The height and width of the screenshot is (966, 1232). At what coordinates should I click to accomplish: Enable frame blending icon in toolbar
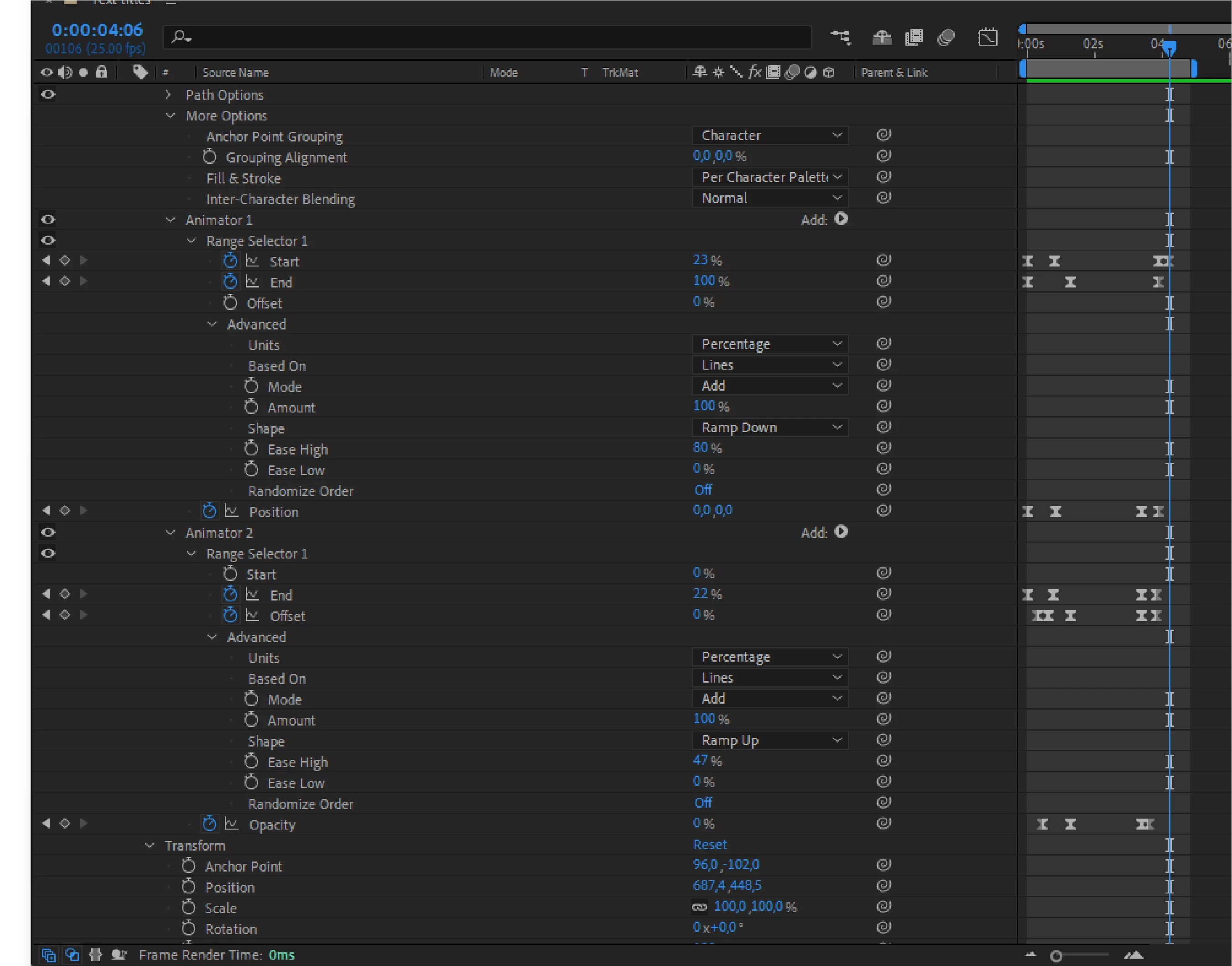(914, 38)
